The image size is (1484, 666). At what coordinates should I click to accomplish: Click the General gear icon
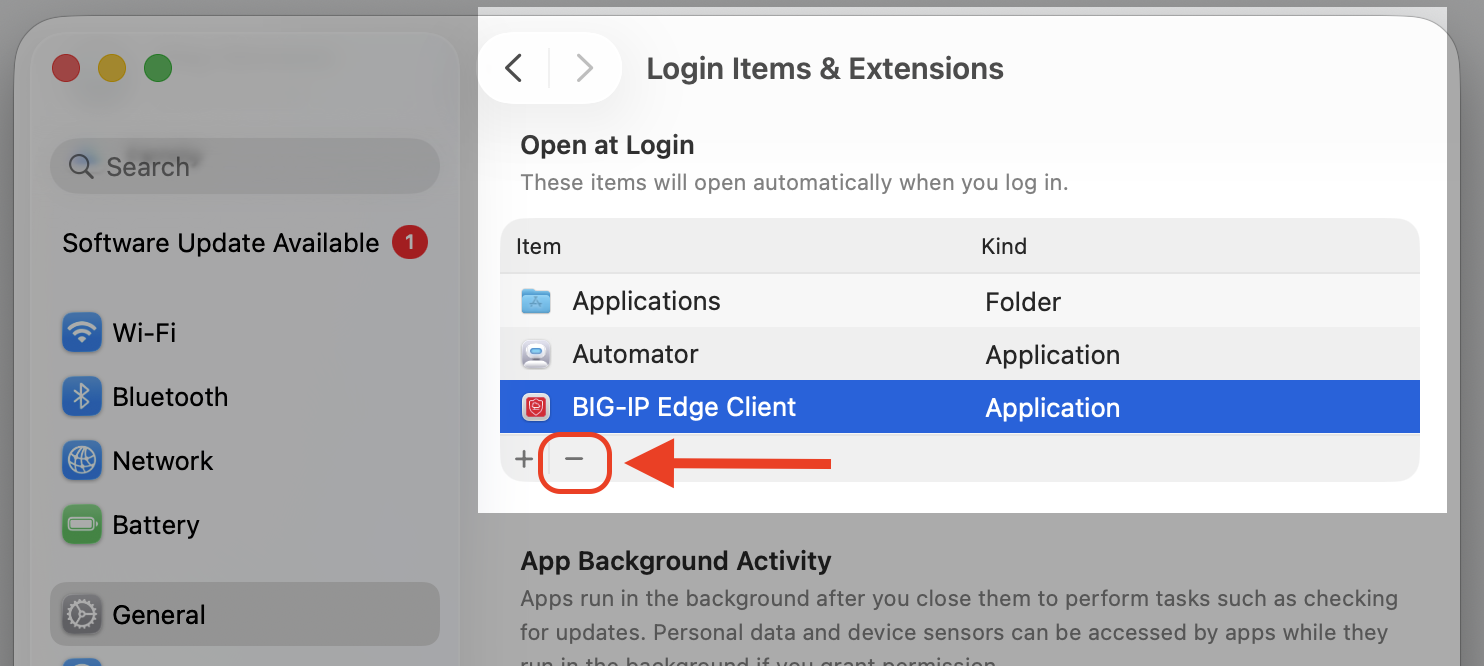[x=81, y=614]
